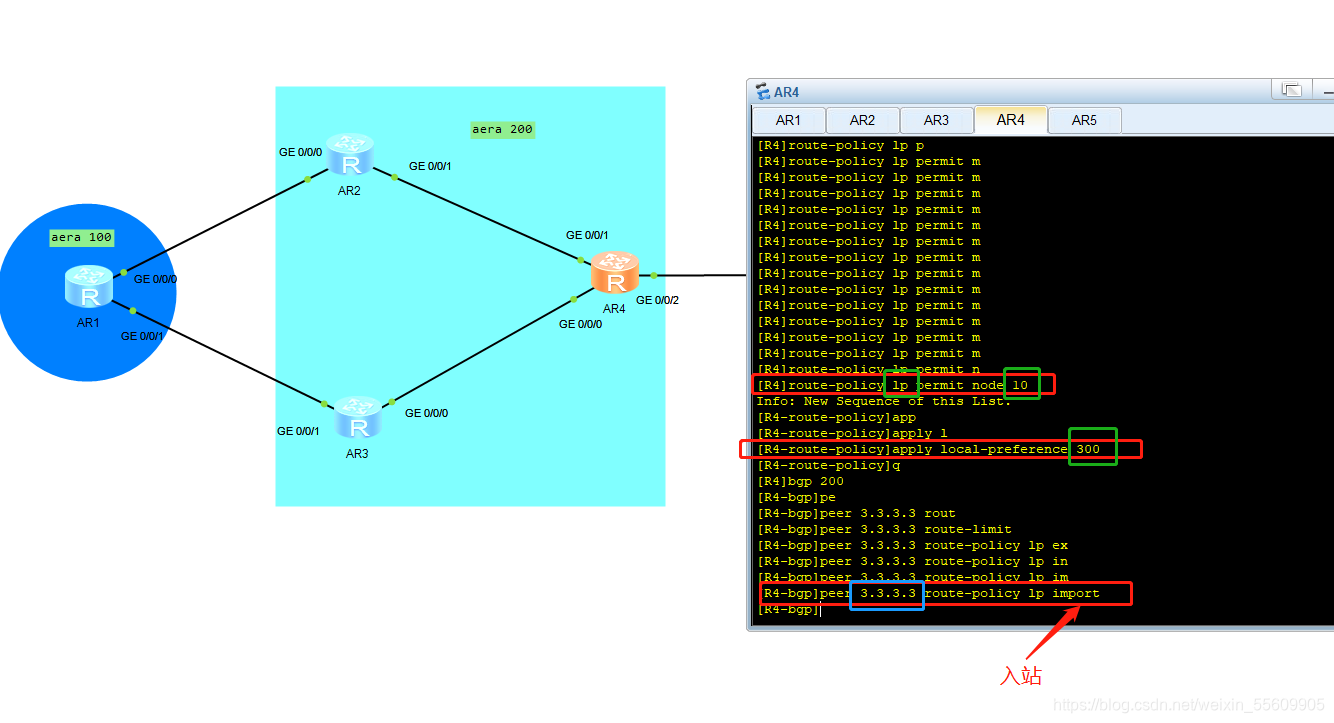Viewport: 1334px width, 723px height.
Task: Click the "aera 200" area label
Action: tap(503, 130)
